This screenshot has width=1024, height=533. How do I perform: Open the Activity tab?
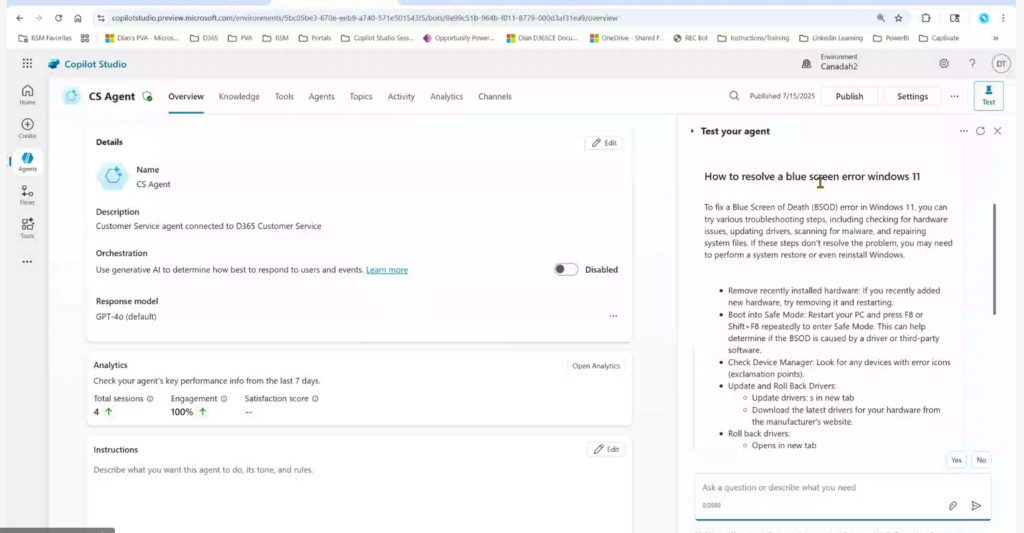click(401, 96)
